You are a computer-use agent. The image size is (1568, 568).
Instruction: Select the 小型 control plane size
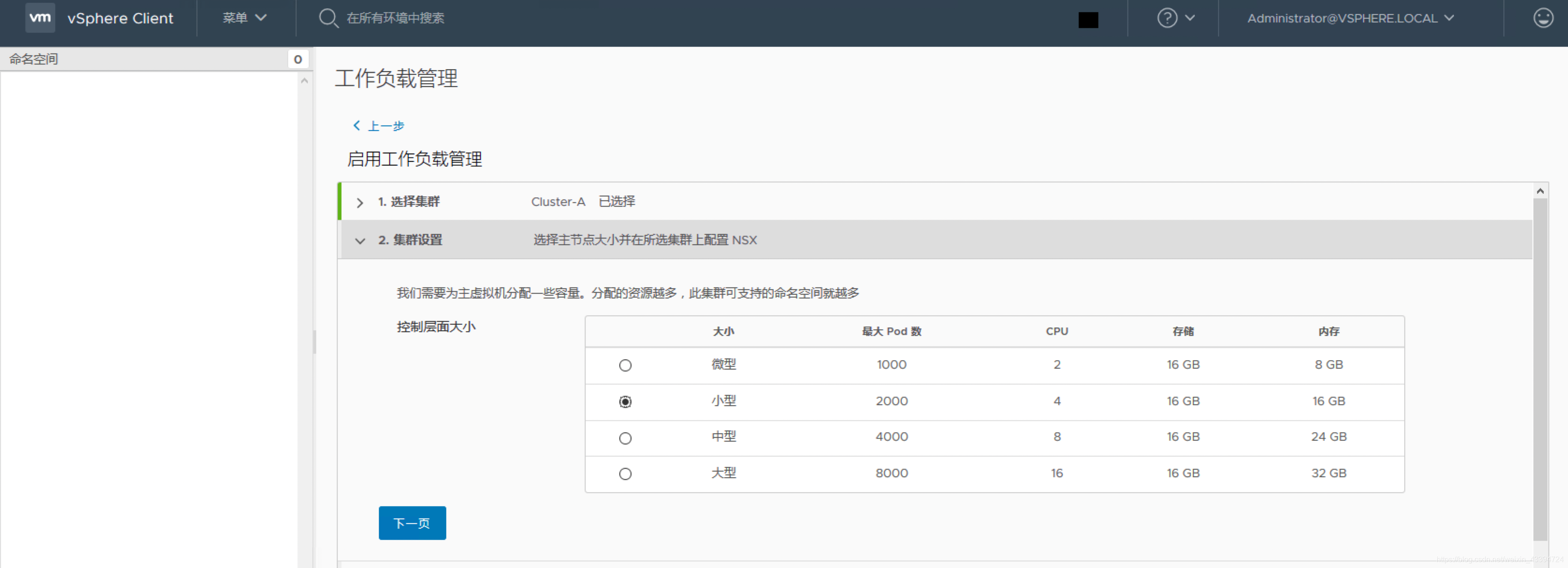pyautogui.click(x=625, y=402)
